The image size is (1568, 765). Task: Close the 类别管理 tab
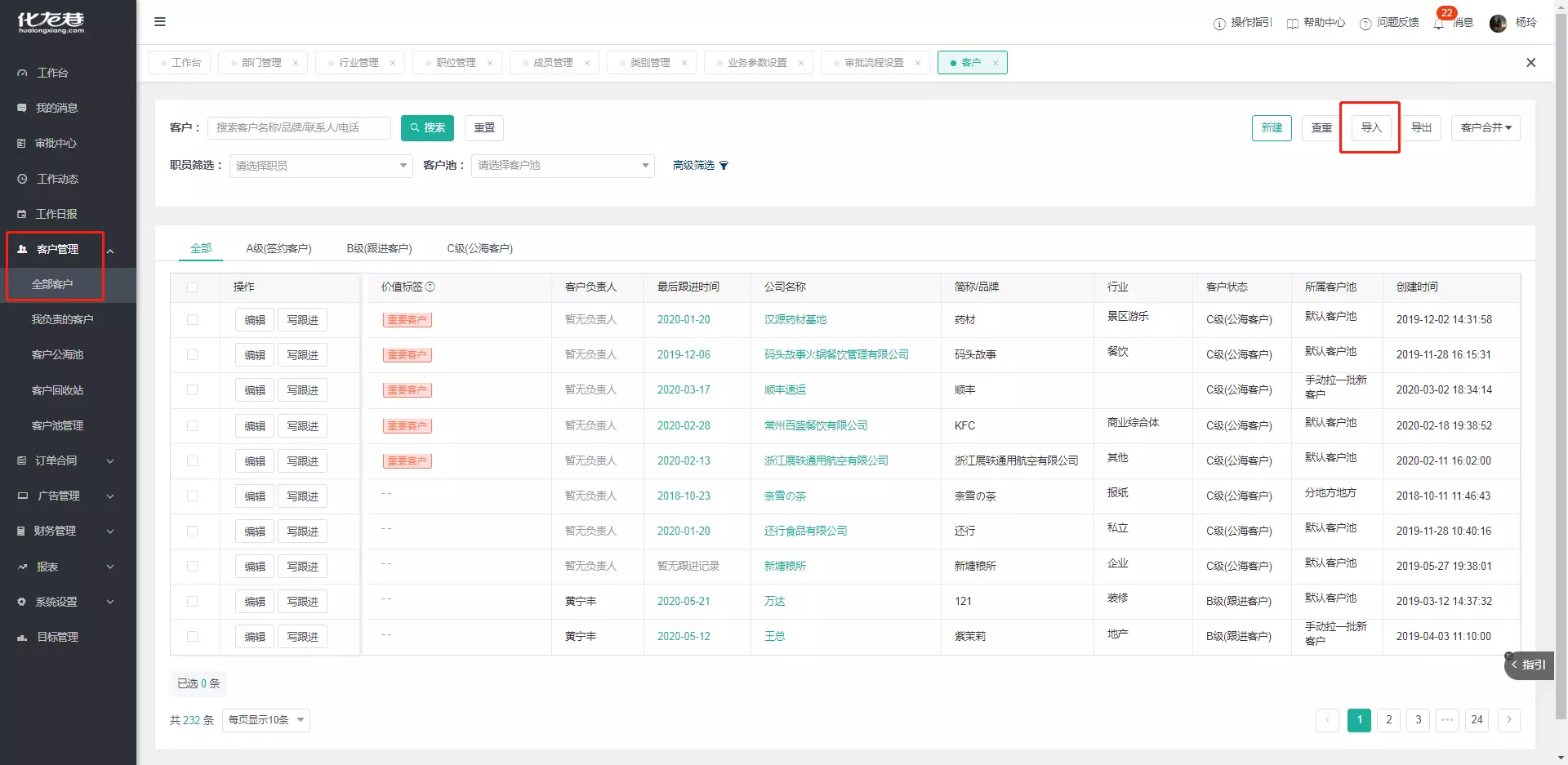point(684,63)
